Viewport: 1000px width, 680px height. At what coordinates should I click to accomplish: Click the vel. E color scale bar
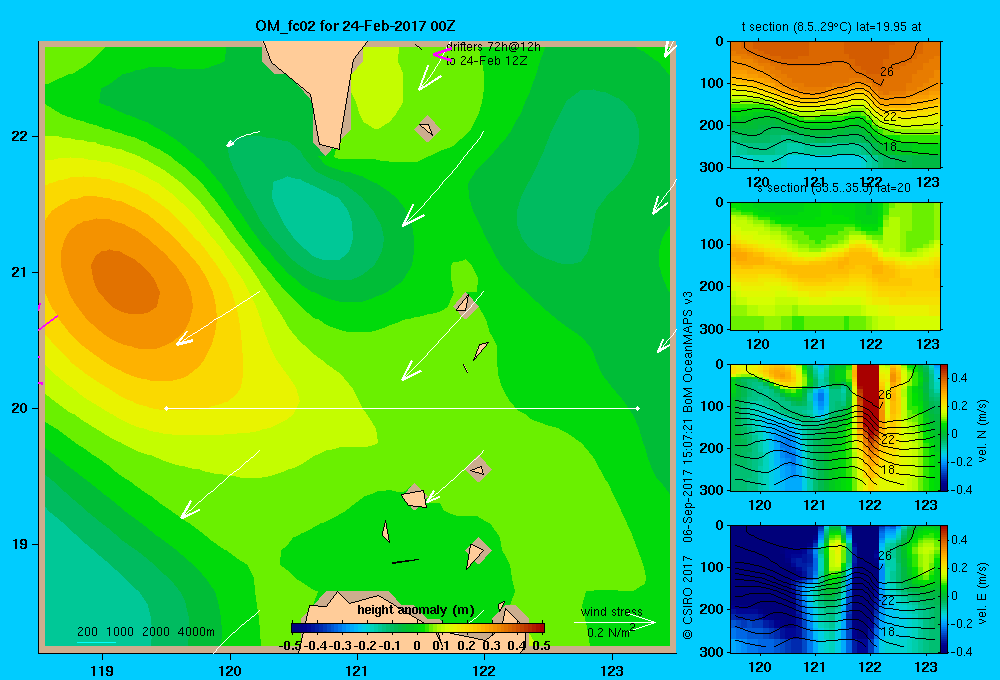click(x=945, y=589)
